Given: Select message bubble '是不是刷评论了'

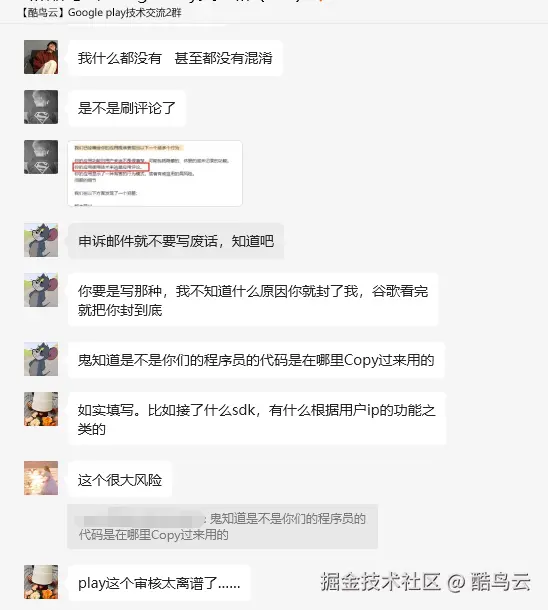Looking at the screenshot, I should [127, 108].
